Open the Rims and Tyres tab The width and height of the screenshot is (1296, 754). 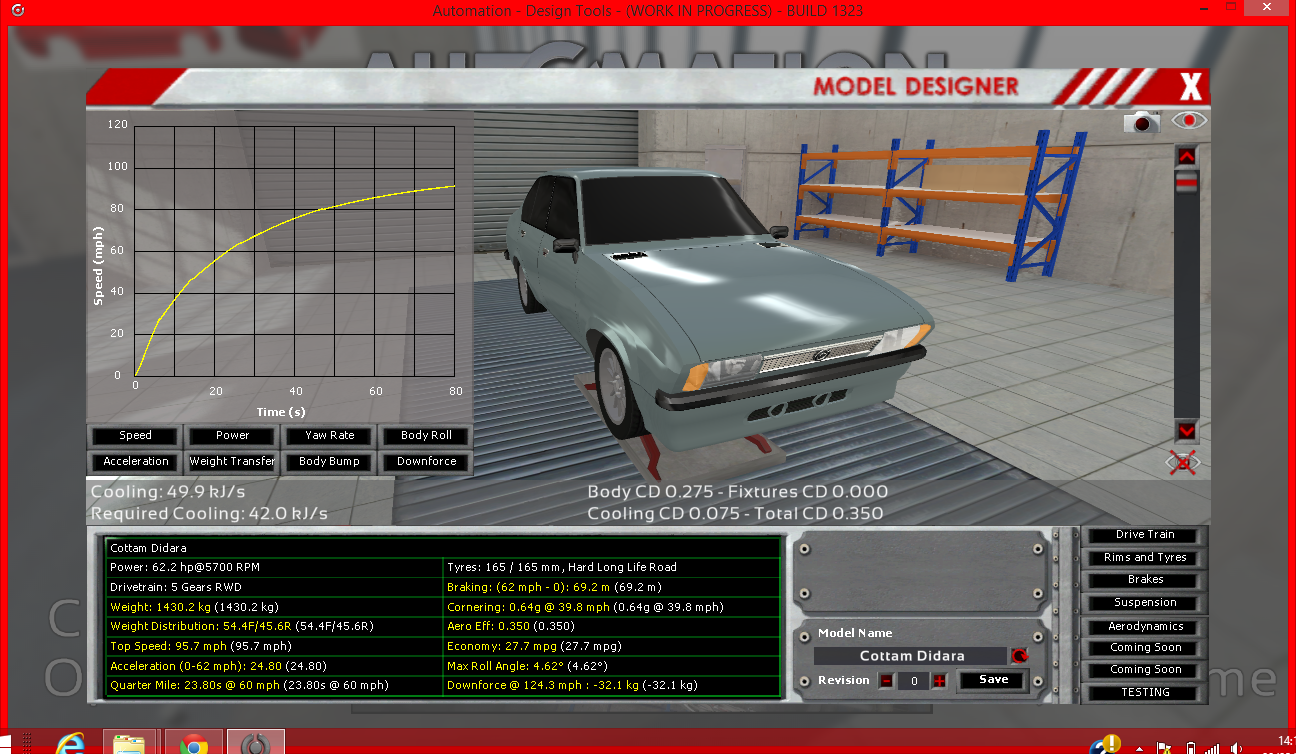[x=1145, y=558]
